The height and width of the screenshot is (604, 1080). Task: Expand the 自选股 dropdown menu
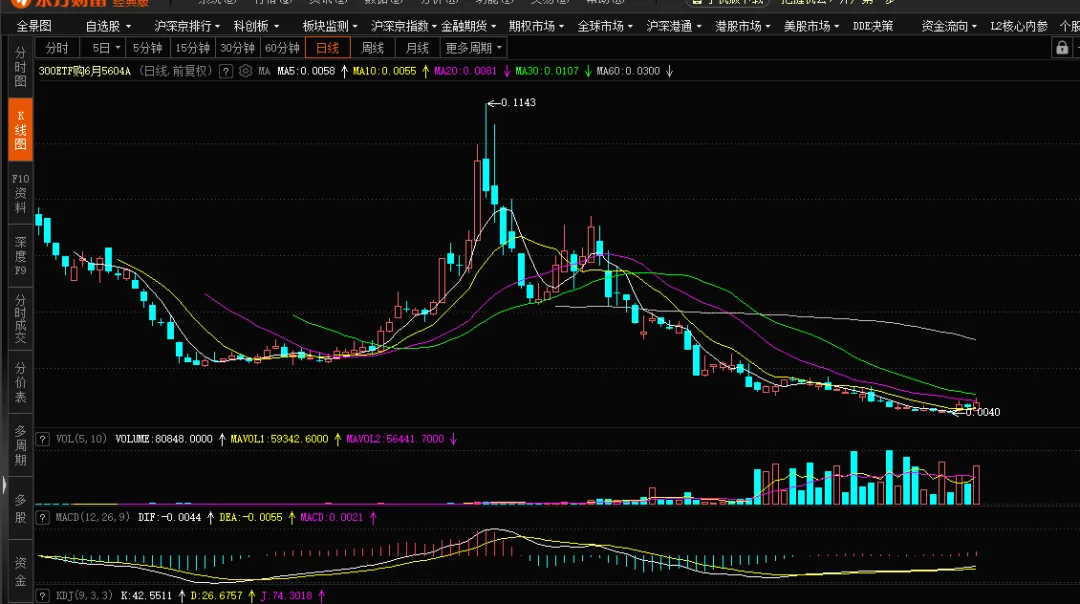108,26
